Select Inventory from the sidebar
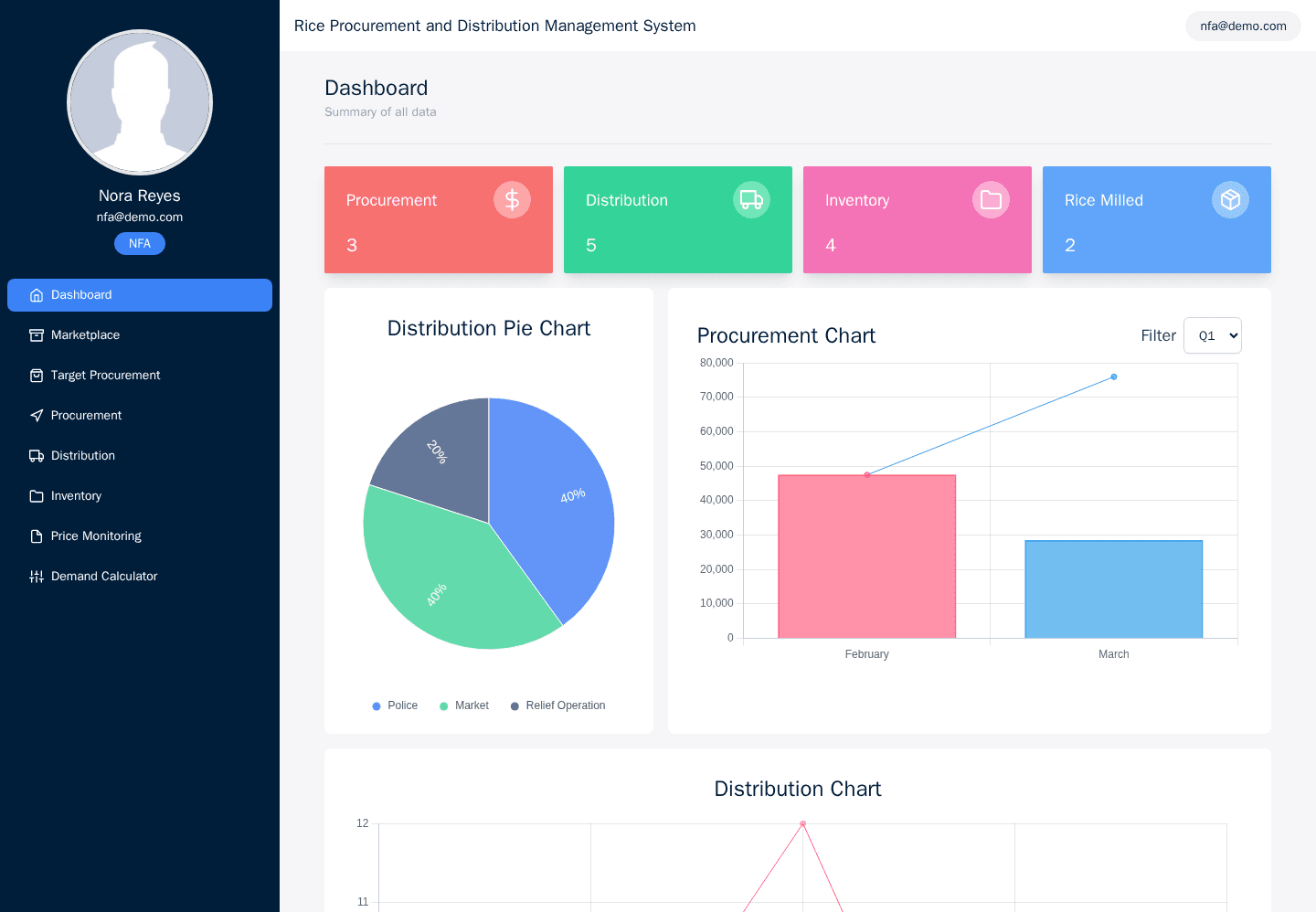Viewport: 1316px width, 912px height. [x=140, y=496]
